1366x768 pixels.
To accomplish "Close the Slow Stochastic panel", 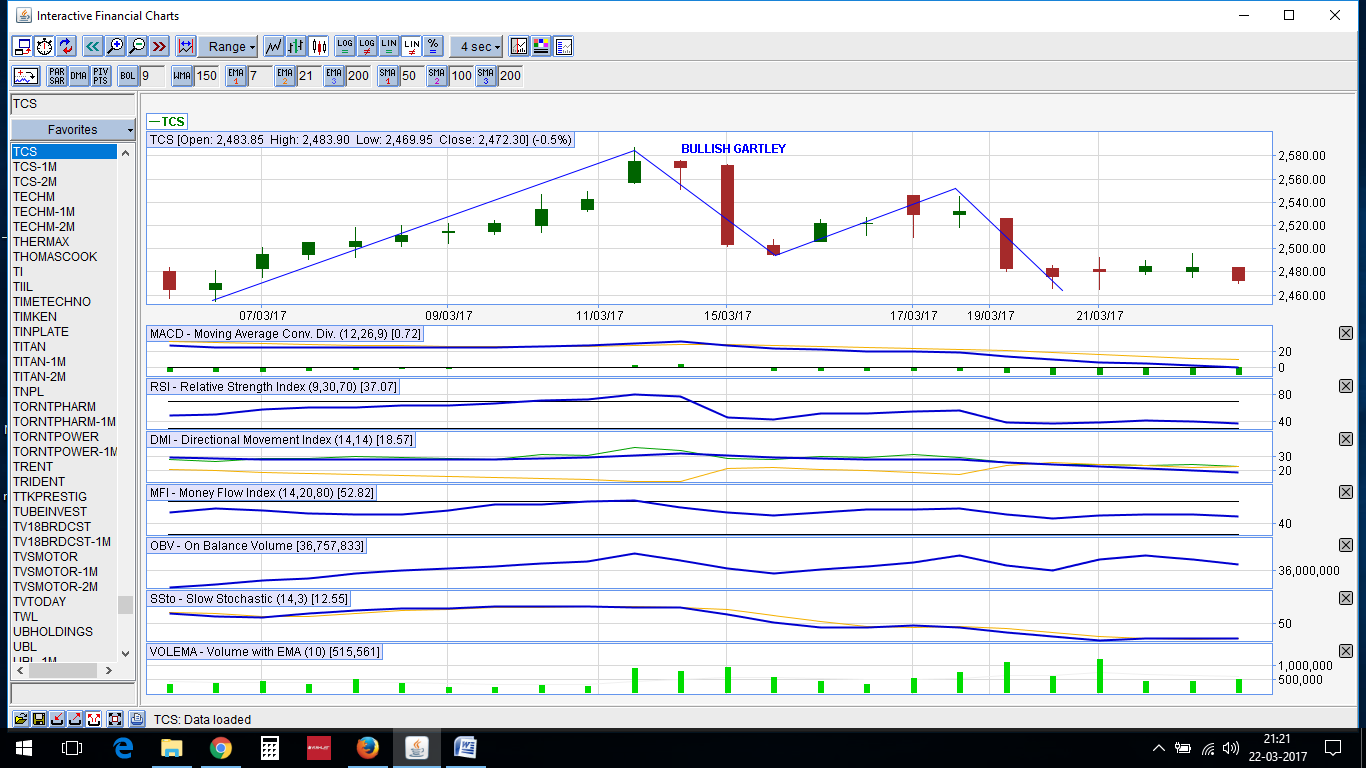I will point(1345,598).
